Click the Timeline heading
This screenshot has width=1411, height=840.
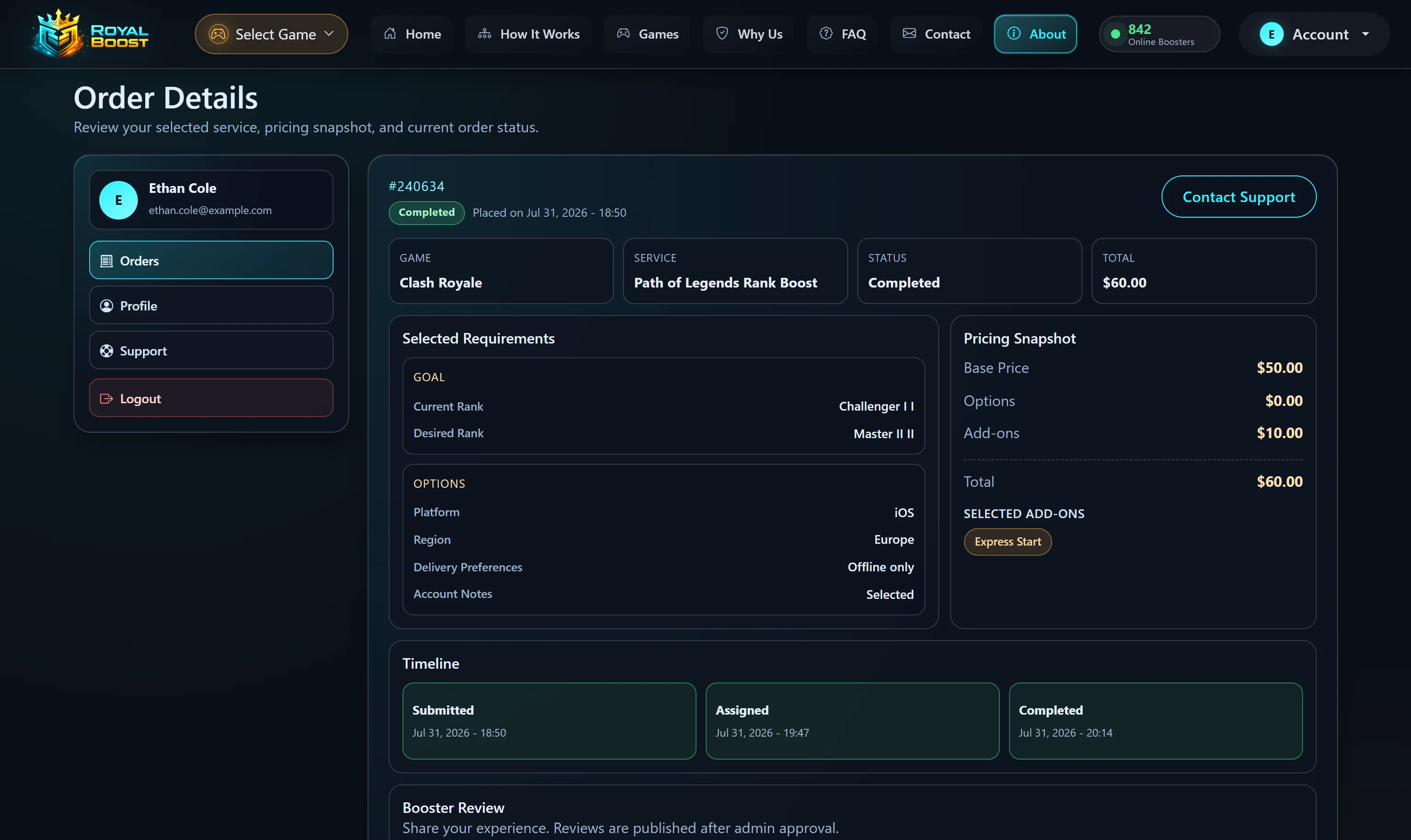click(431, 663)
